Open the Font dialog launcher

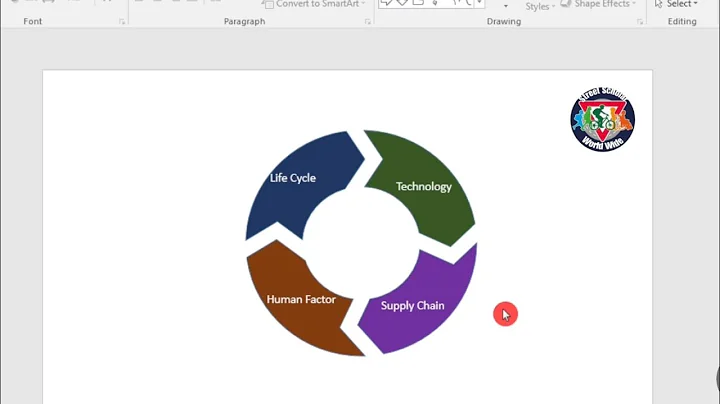tap(122, 22)
